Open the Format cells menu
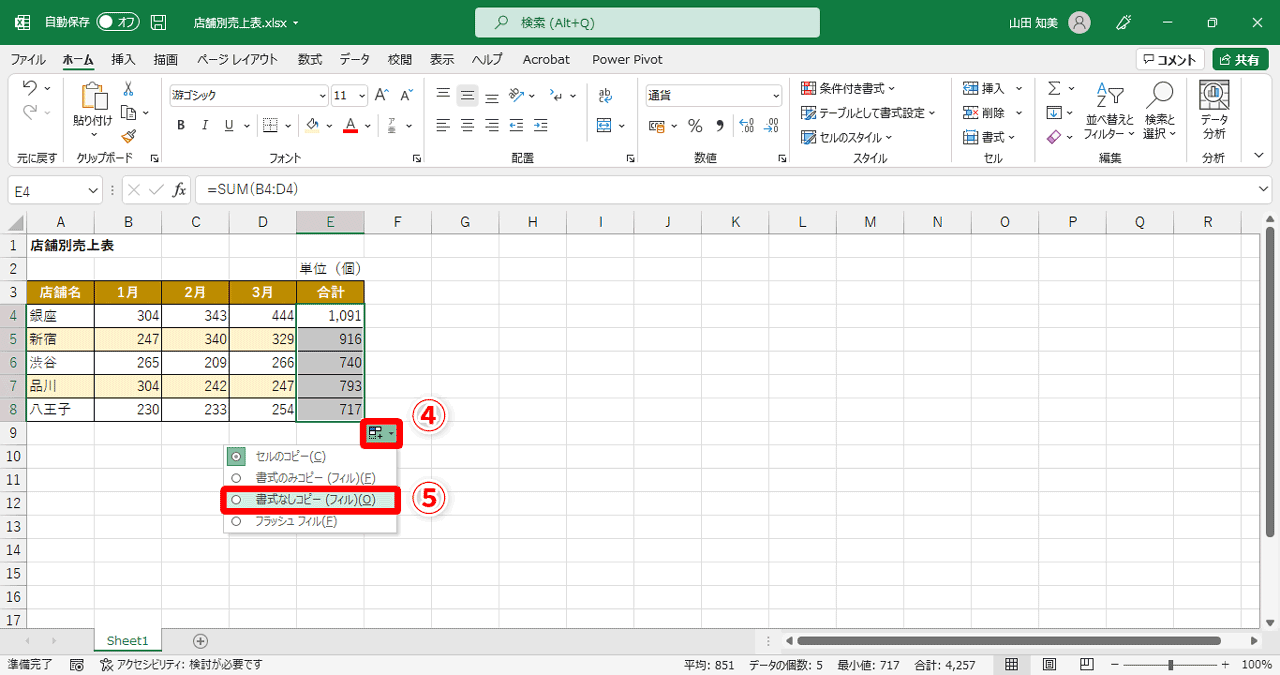The width and height of the screenshot is (1280, 675). tap(990, 137)
